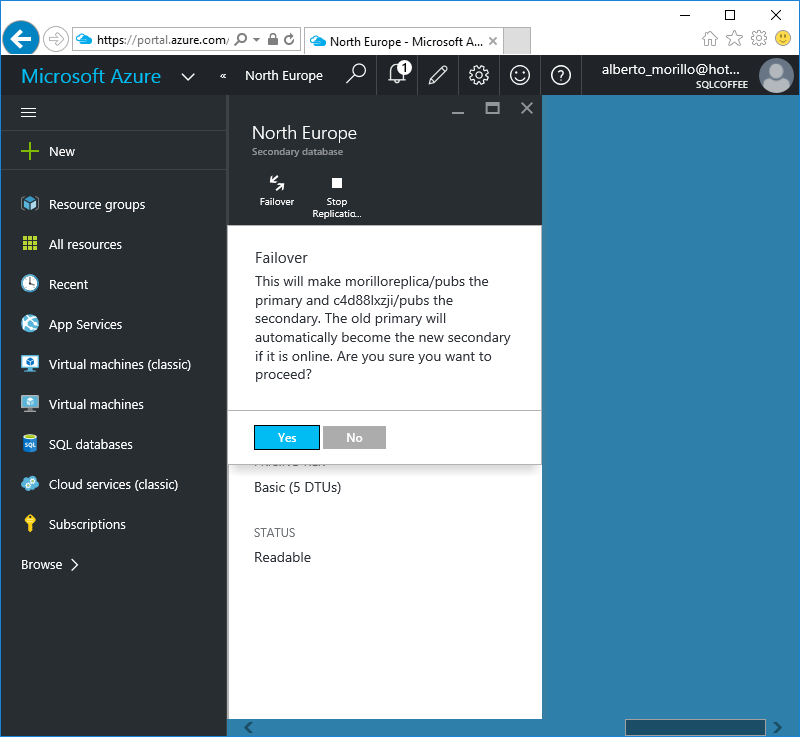Cancel failover with No button
Viewport: 800px width, 737px height.
click(x=354, y=438)
